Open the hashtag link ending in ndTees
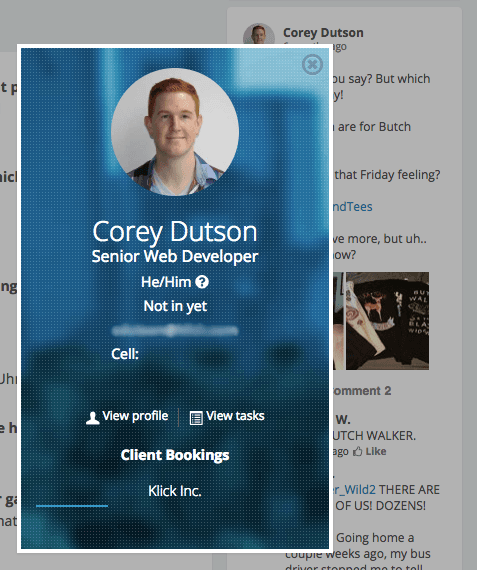 tap(352, 206)
